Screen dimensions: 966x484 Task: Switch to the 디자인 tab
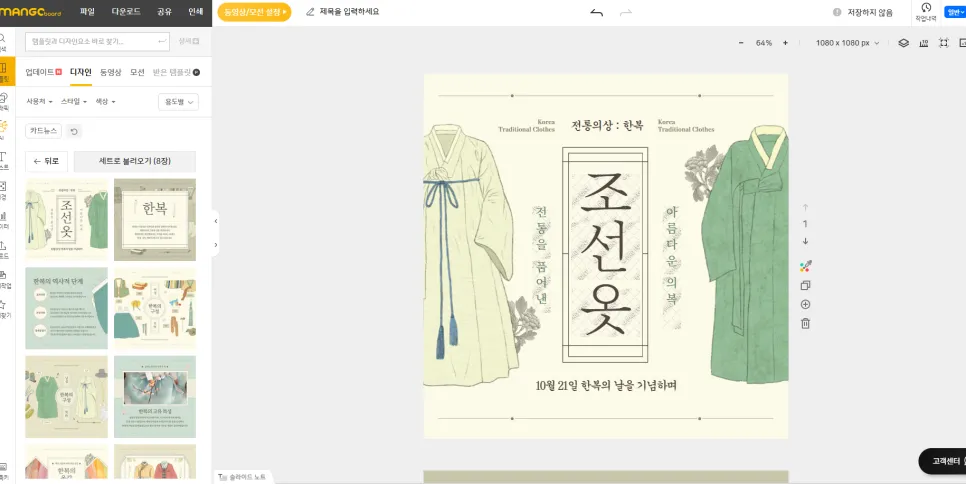click(x=81, y=73)
